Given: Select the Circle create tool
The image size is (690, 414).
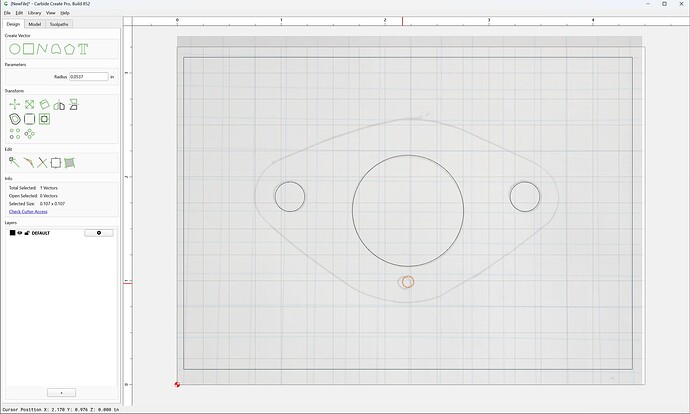Looking at the screenshot, I should [x=15, y=49].
